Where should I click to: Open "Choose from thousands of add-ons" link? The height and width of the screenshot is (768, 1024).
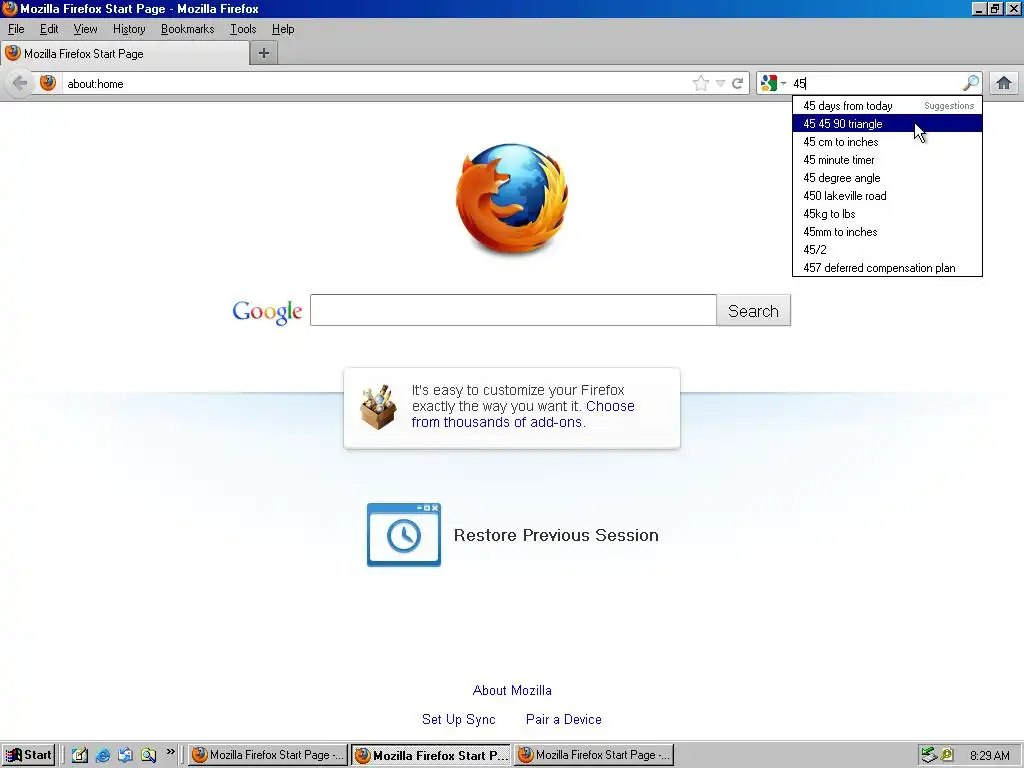[522, 414]
